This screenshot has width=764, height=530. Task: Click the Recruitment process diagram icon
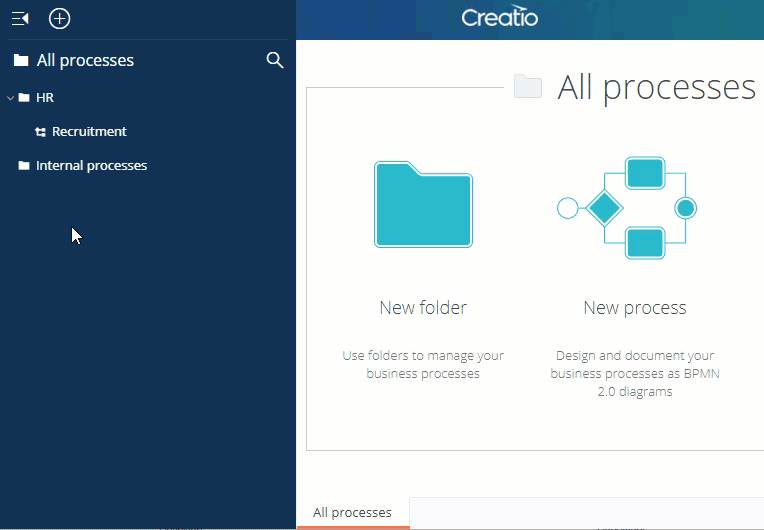click(x=40, y=132)
